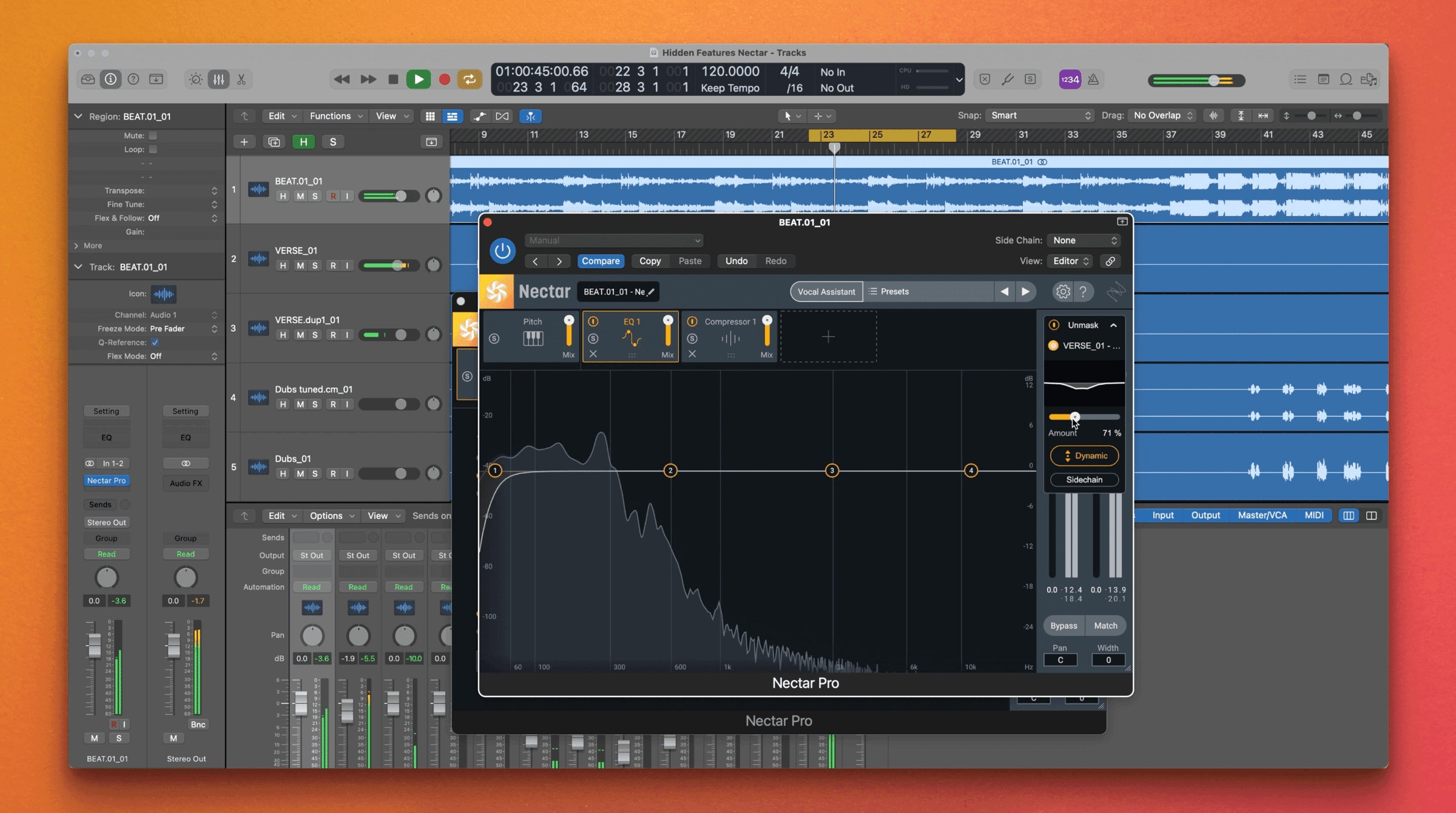This screenshot has height=813, width=1456.
Task: Open the Side Chain None dropdown
Action: click(1084, 240)
